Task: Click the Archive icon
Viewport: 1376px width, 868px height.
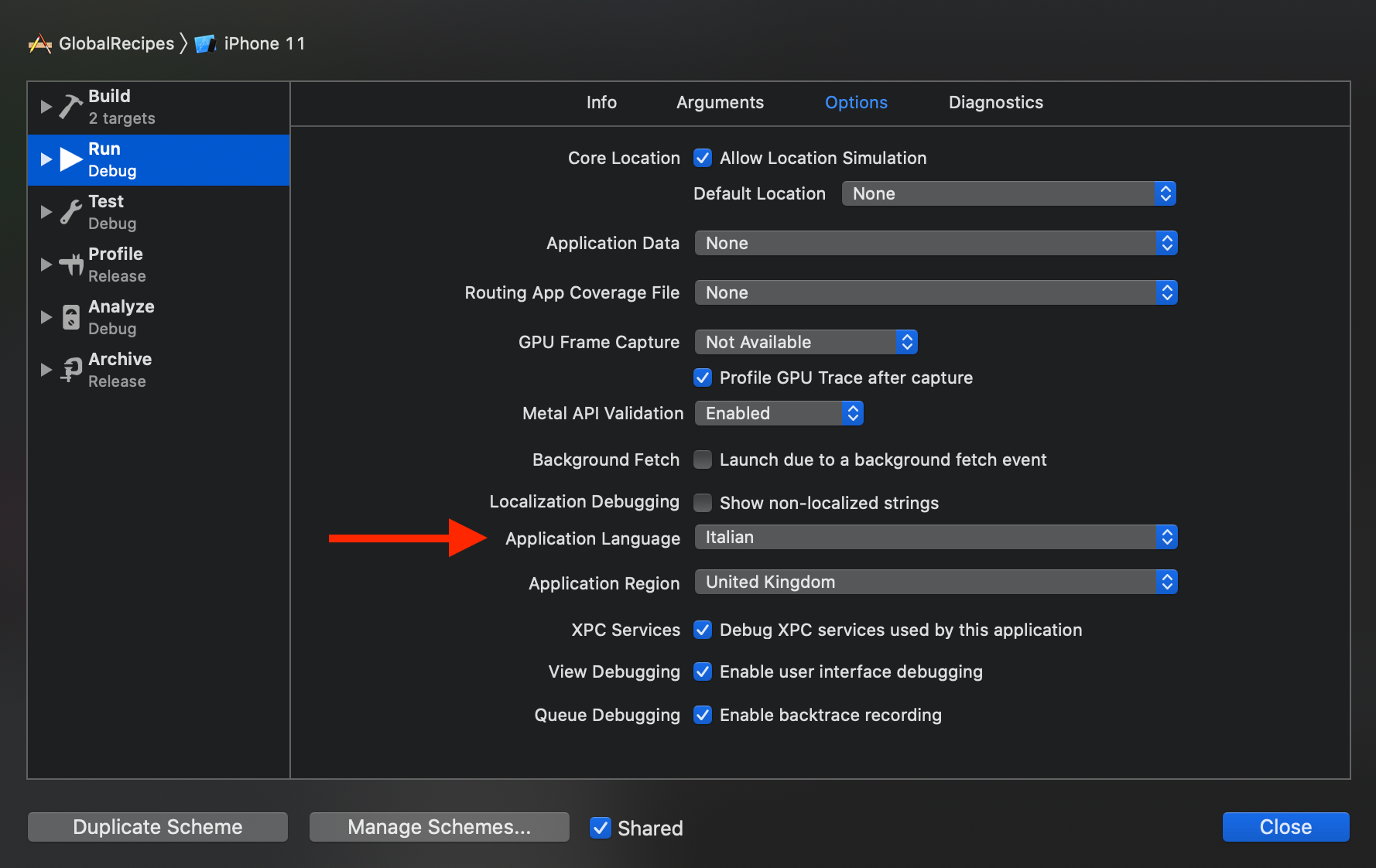Action: [70, 369]
